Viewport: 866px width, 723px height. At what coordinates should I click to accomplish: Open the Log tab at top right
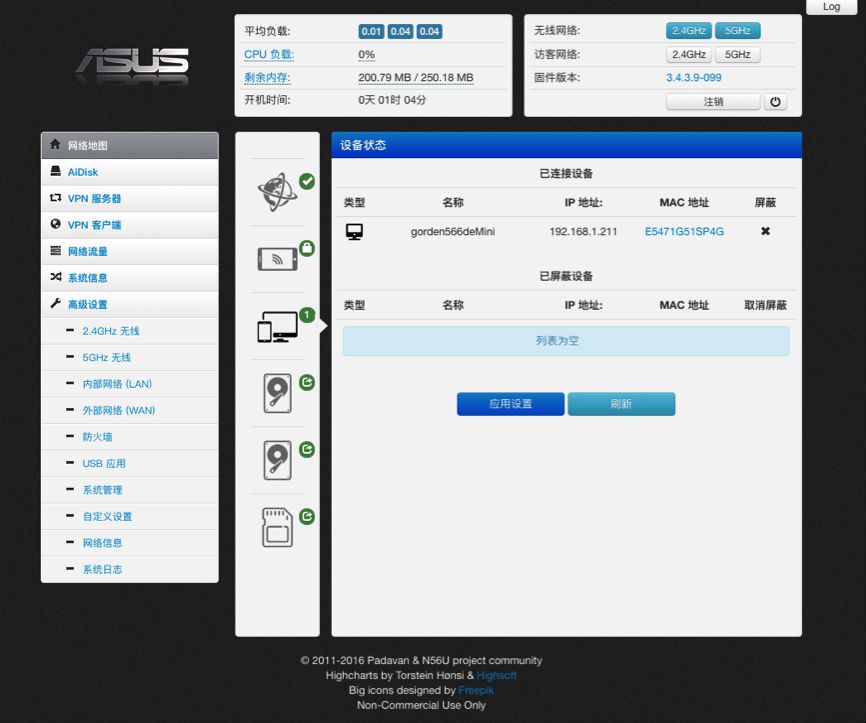[831, 7]
